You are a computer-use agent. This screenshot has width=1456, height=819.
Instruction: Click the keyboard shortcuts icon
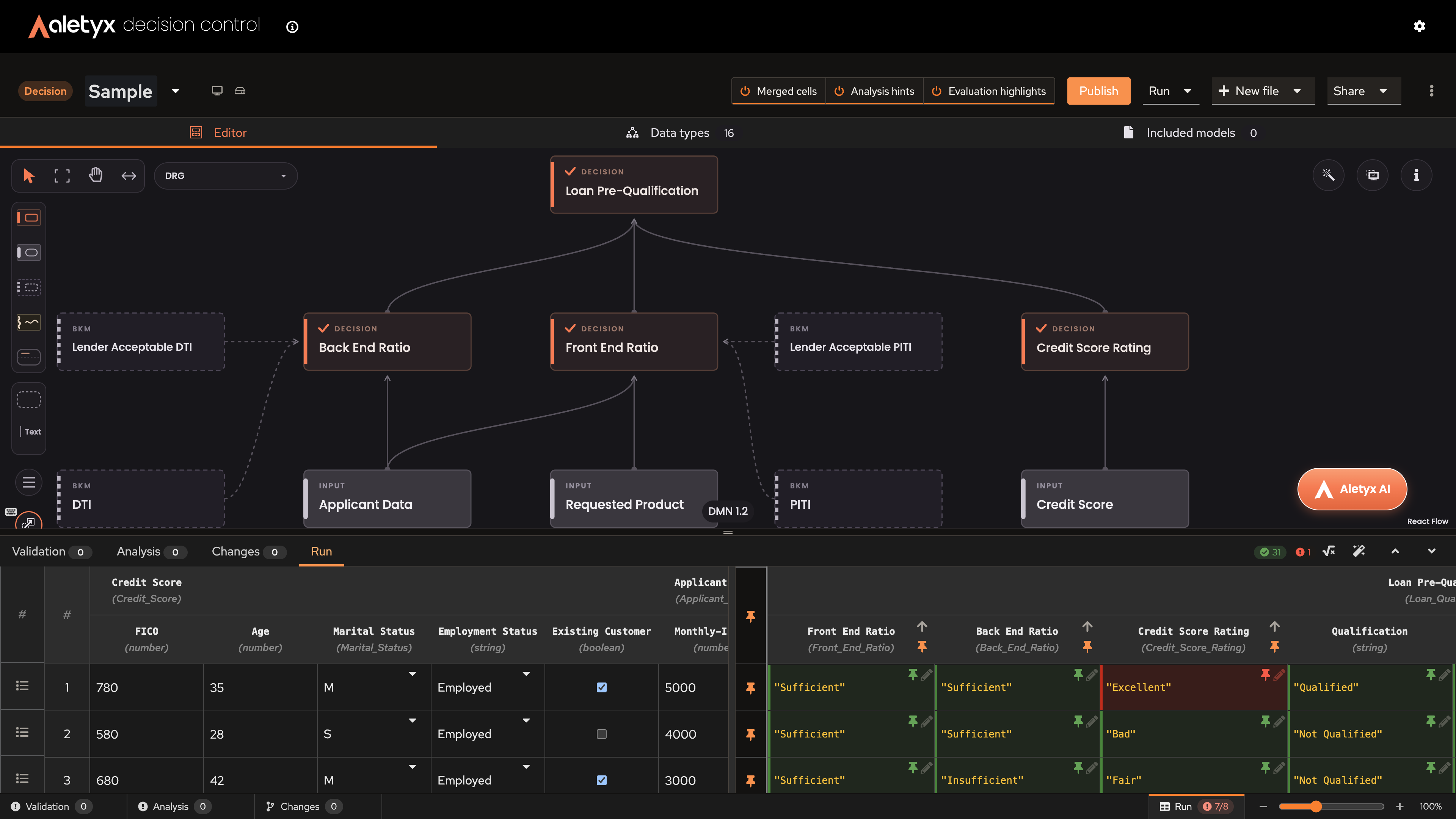[11, 511]
